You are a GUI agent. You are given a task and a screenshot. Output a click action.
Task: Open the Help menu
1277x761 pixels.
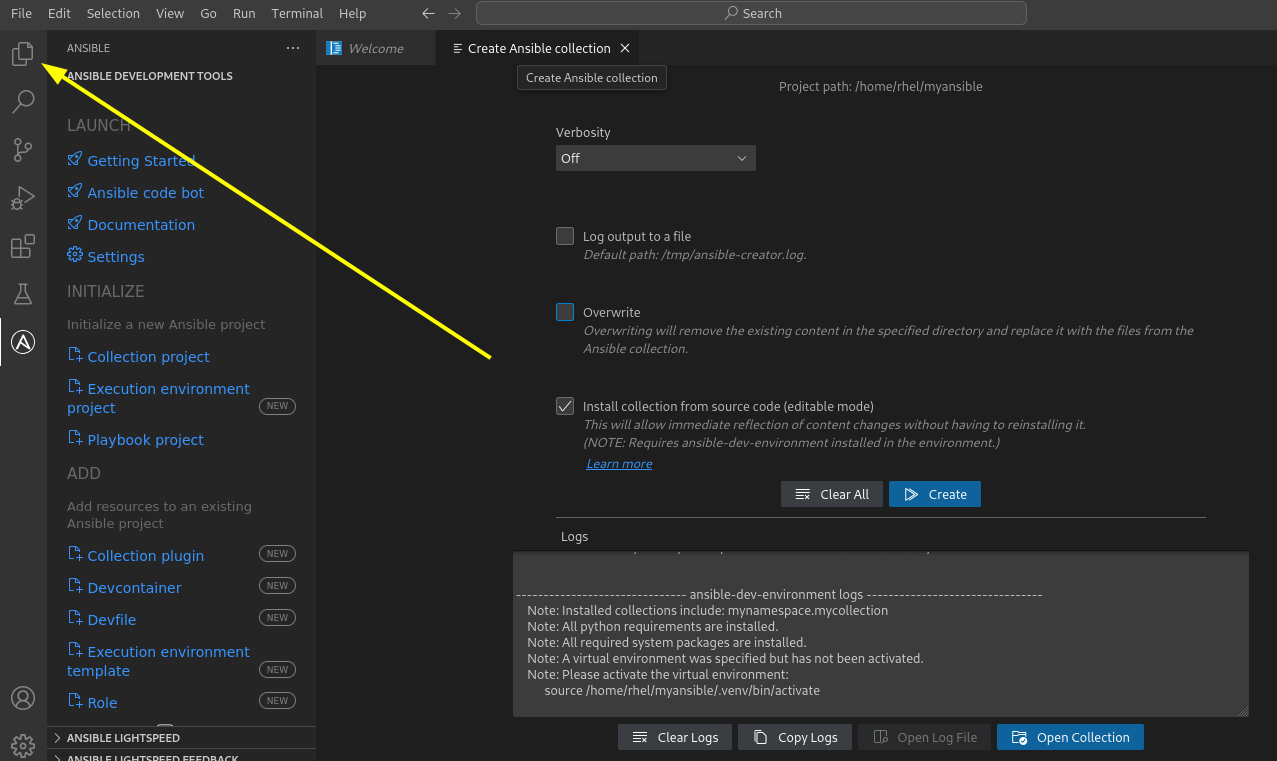click(352, 14)
